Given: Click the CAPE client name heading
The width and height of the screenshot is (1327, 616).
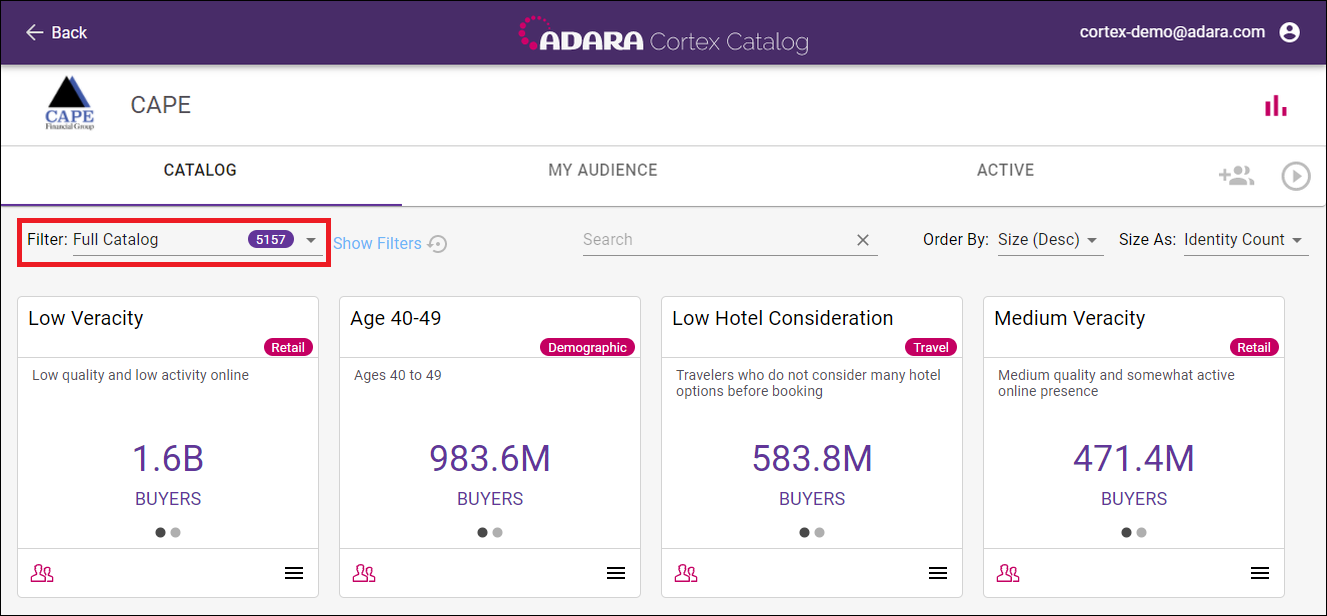Looking at the screenshot, I should 161,105.
